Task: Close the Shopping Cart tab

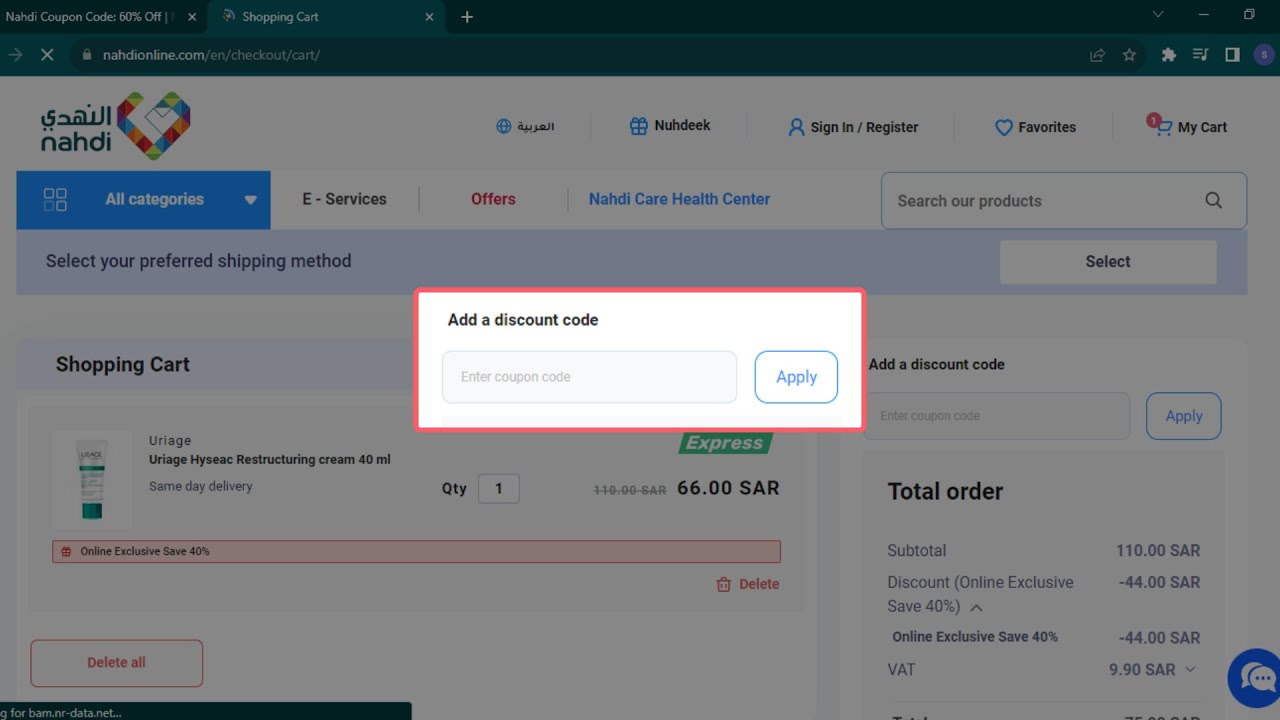Action: click(x=429, y=17)
